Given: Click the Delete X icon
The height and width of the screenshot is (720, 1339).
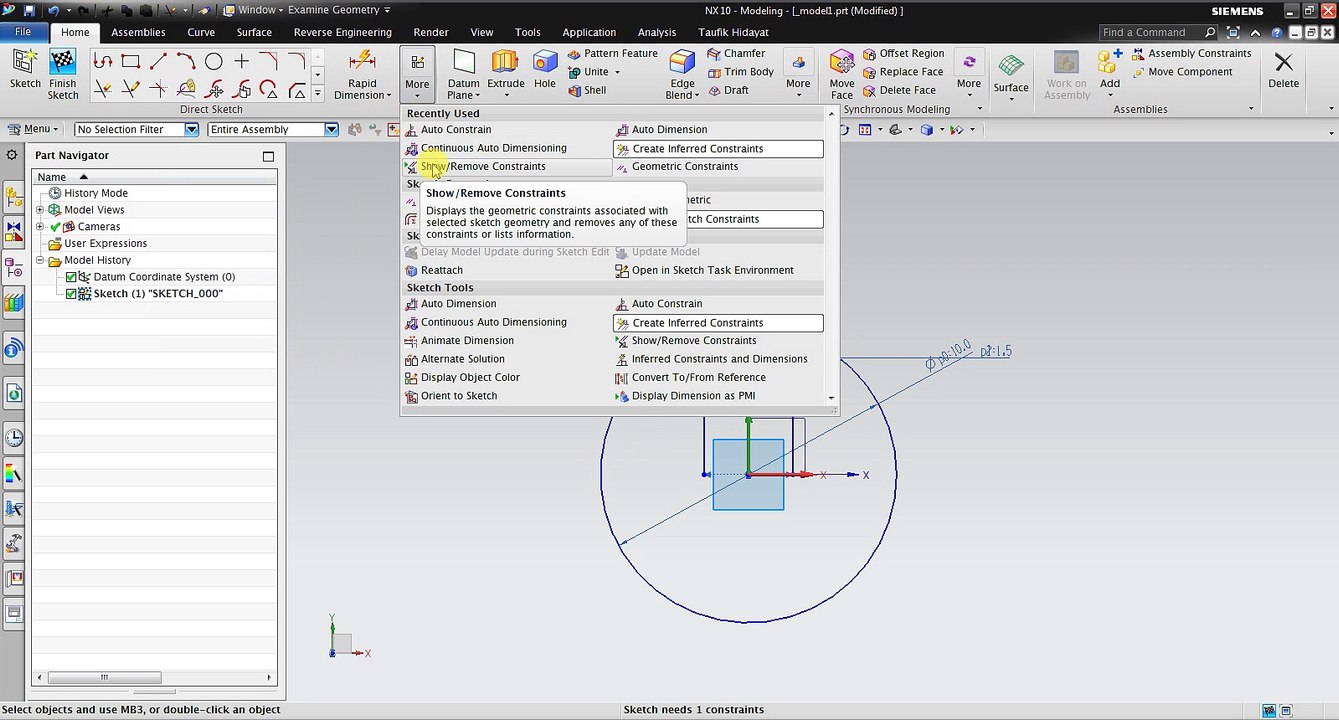Looking at the screenshot, I should [1283, 63].
